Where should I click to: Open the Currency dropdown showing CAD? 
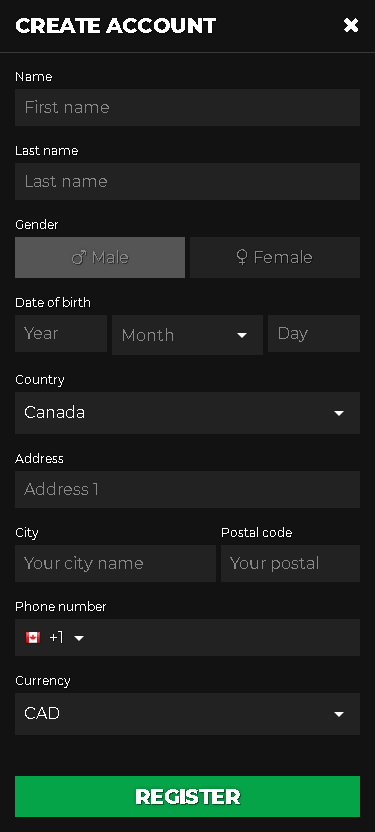tap(187, 714)
